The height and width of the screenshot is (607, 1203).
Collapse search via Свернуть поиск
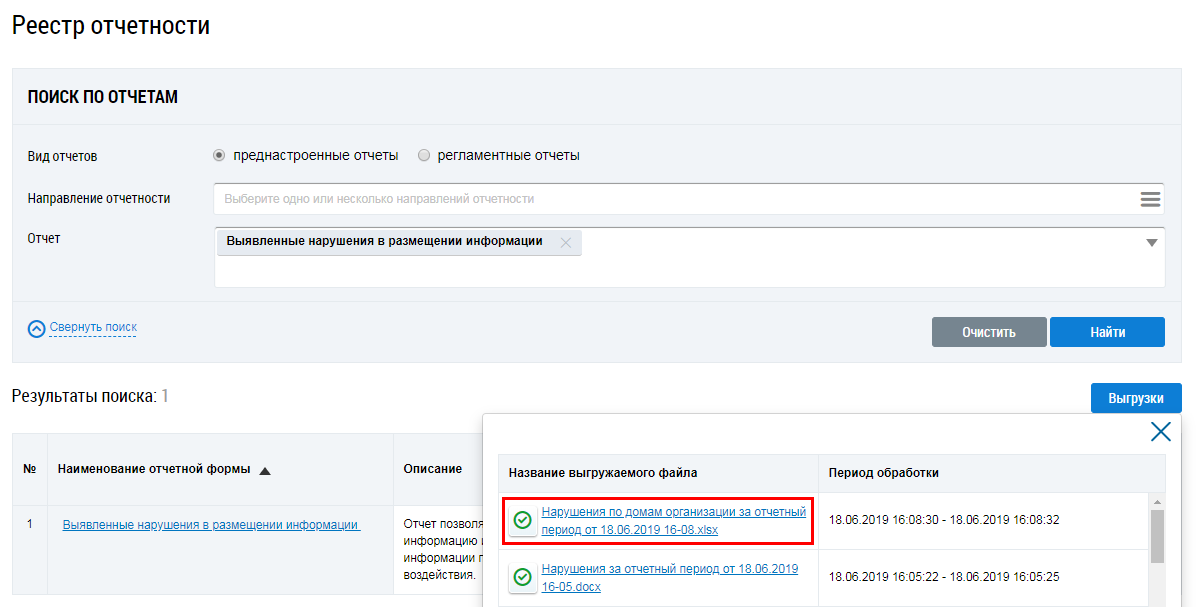click(x=93, y=327)
